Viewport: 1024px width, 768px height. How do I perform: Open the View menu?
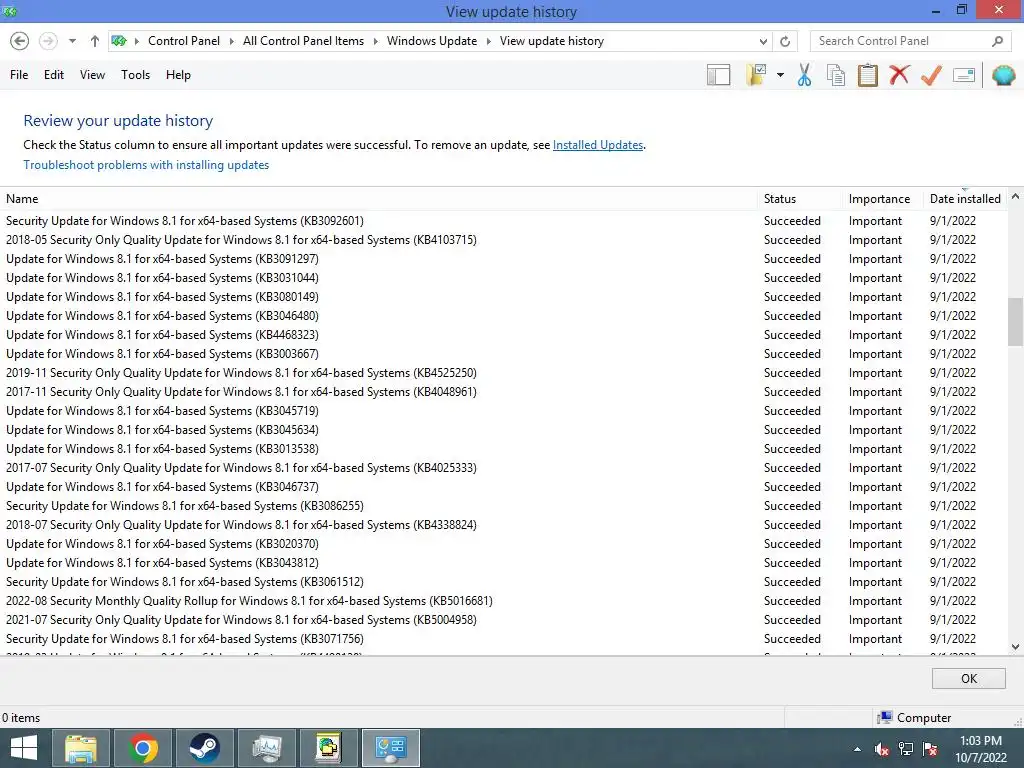click(92, 75)
